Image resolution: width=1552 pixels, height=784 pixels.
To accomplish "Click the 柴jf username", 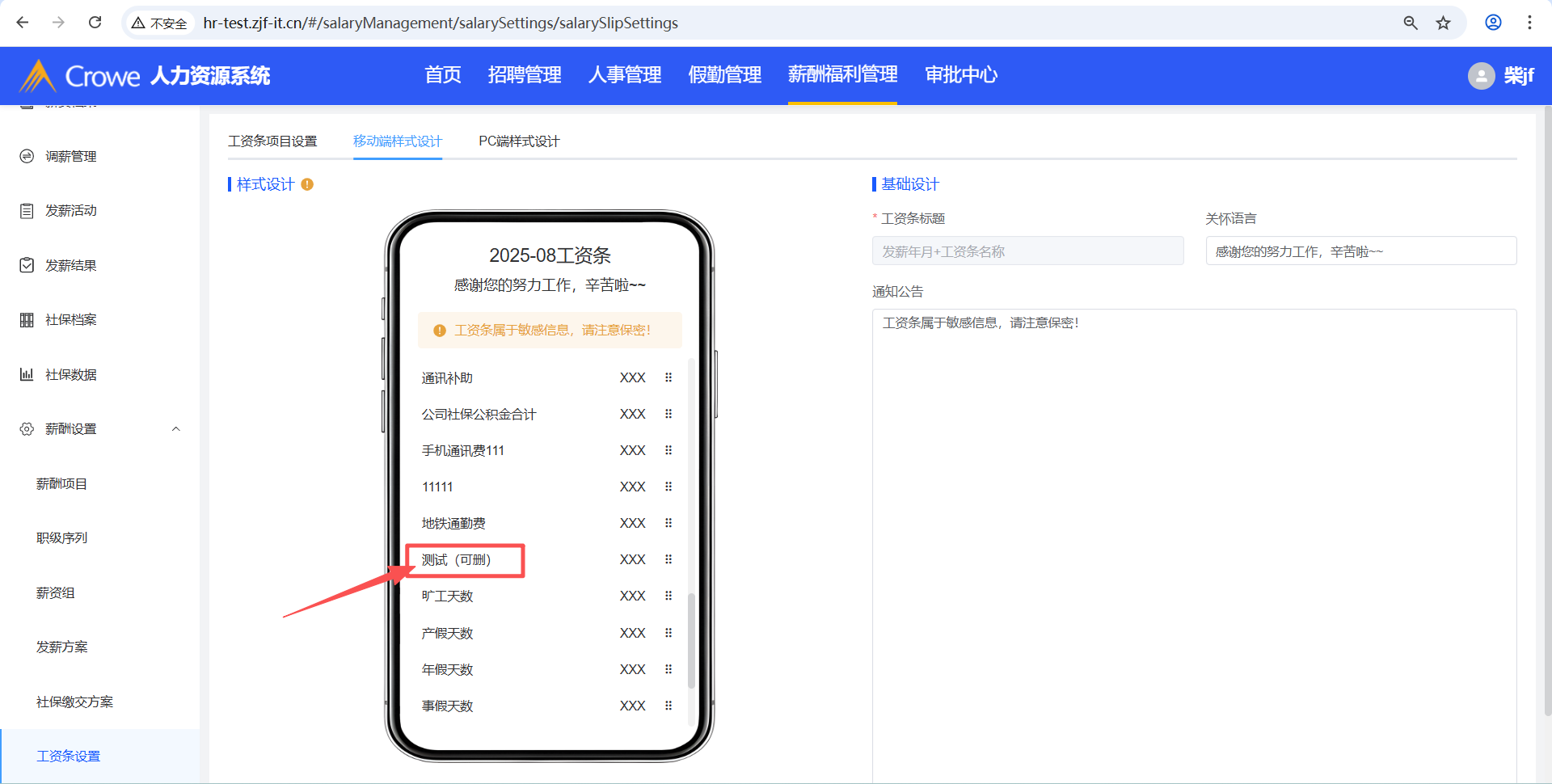I will point(1519,76).
